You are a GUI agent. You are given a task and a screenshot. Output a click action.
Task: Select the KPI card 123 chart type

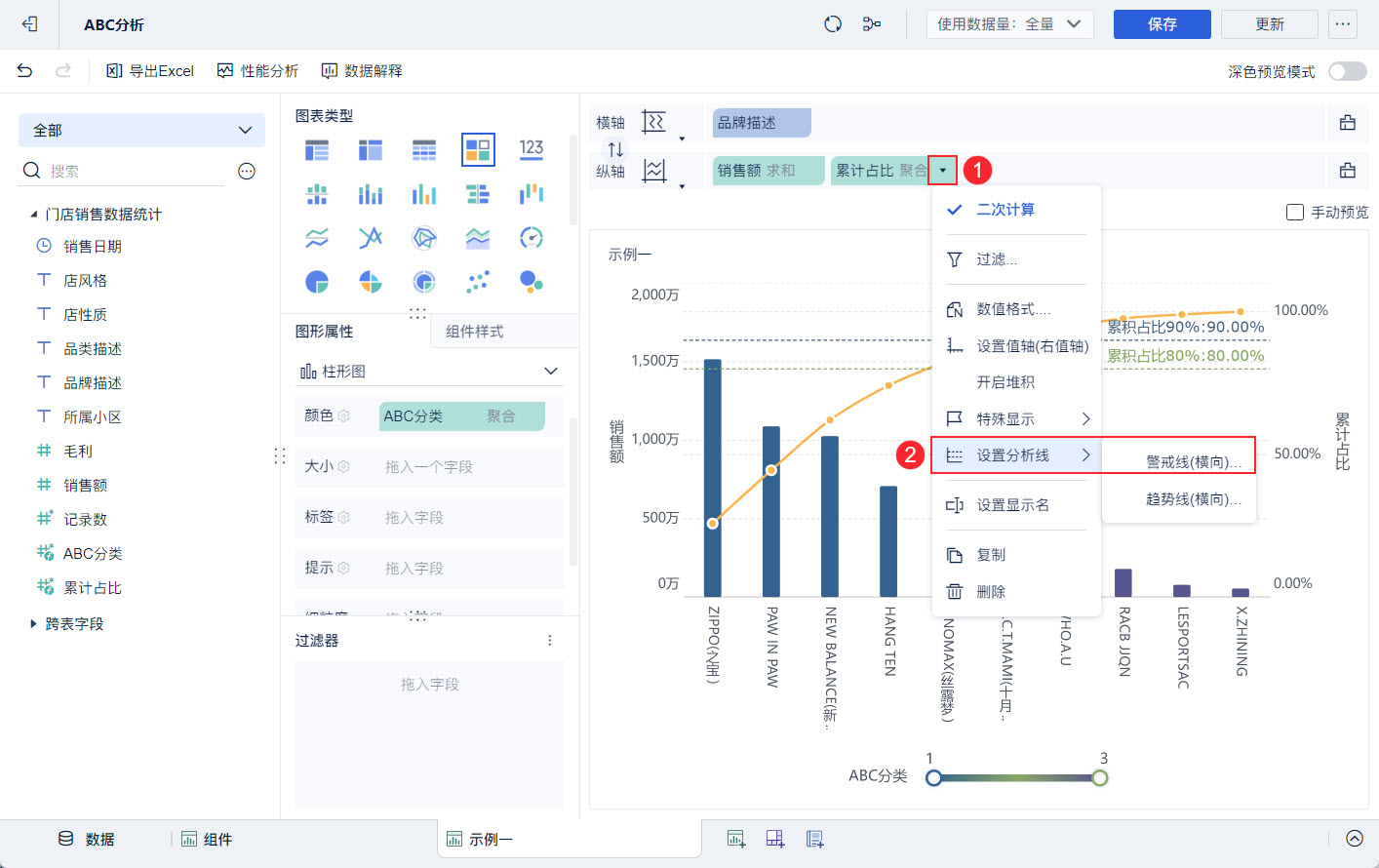click(532, 150)
